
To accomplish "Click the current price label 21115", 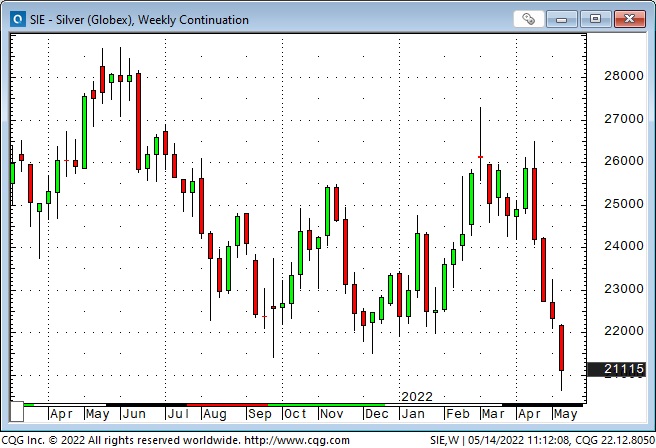I will 616,369.
